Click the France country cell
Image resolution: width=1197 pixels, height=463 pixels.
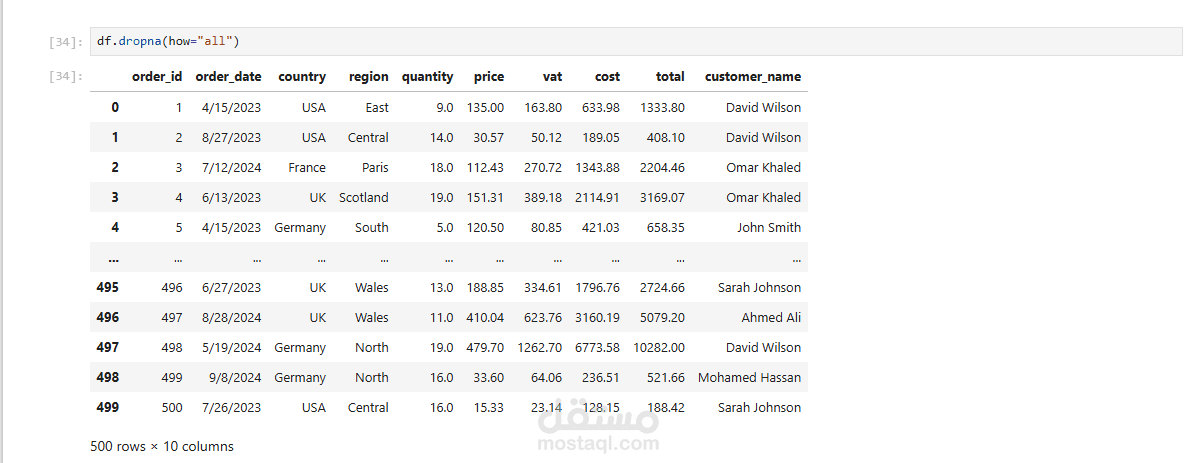click(307, 168)
